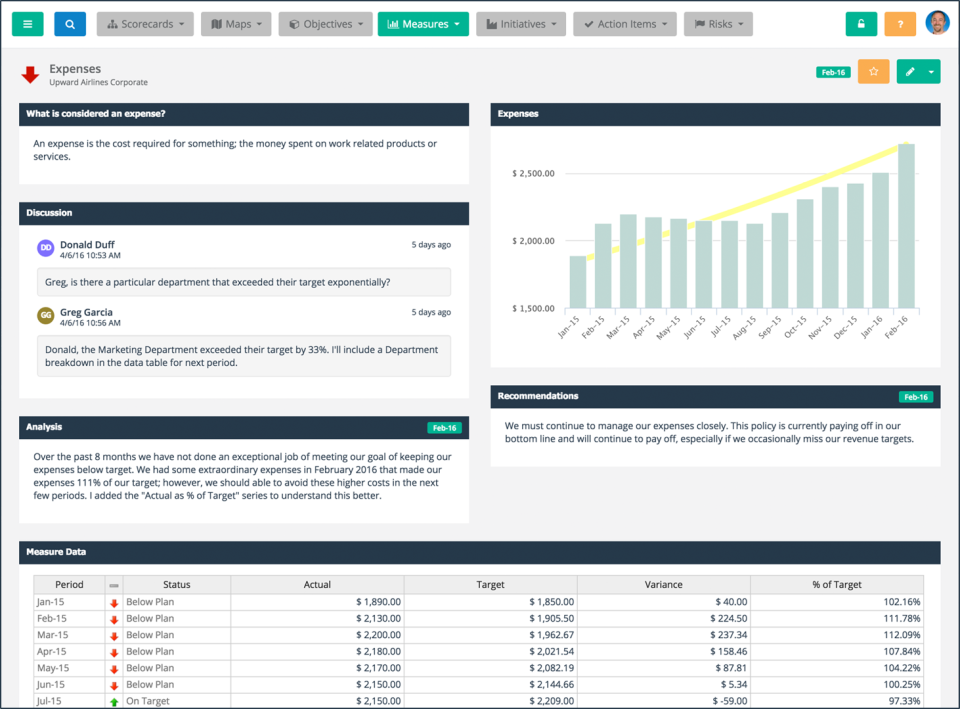The height and width of the screenshot is (709, 960).
Task: Open the Maps dropdown menu
Action: pyautogui.click(x=236, y=24)
